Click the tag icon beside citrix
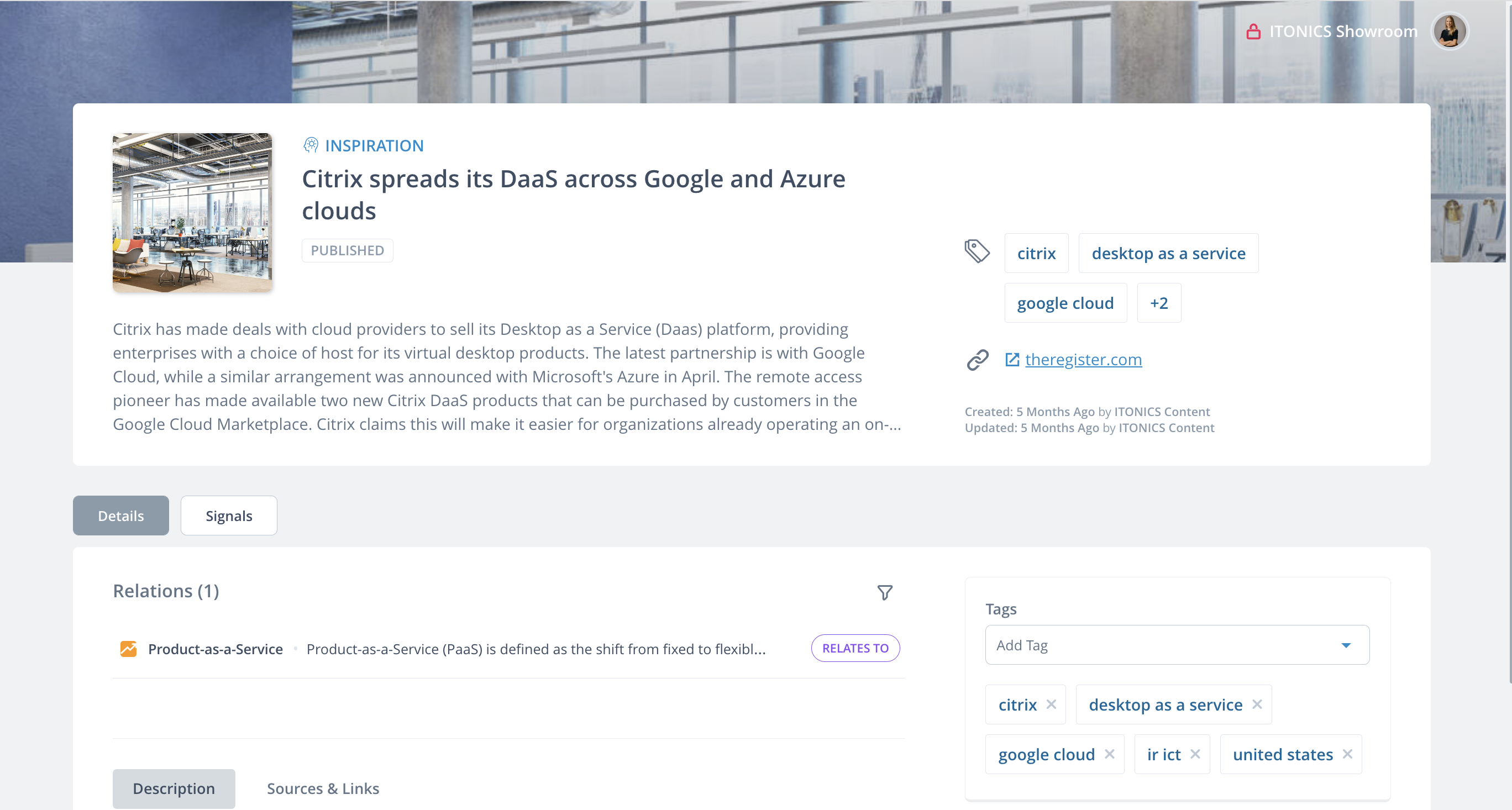The image size is (1512, 810). (x=977, y=252)
